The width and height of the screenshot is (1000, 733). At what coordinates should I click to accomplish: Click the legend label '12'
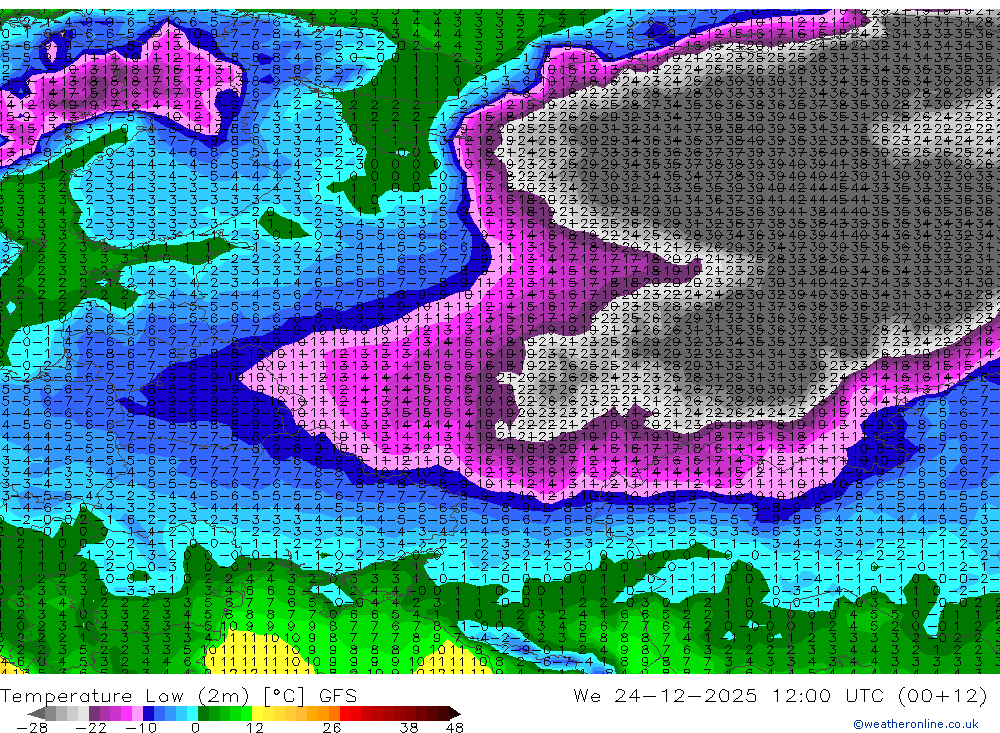[255, 728]
